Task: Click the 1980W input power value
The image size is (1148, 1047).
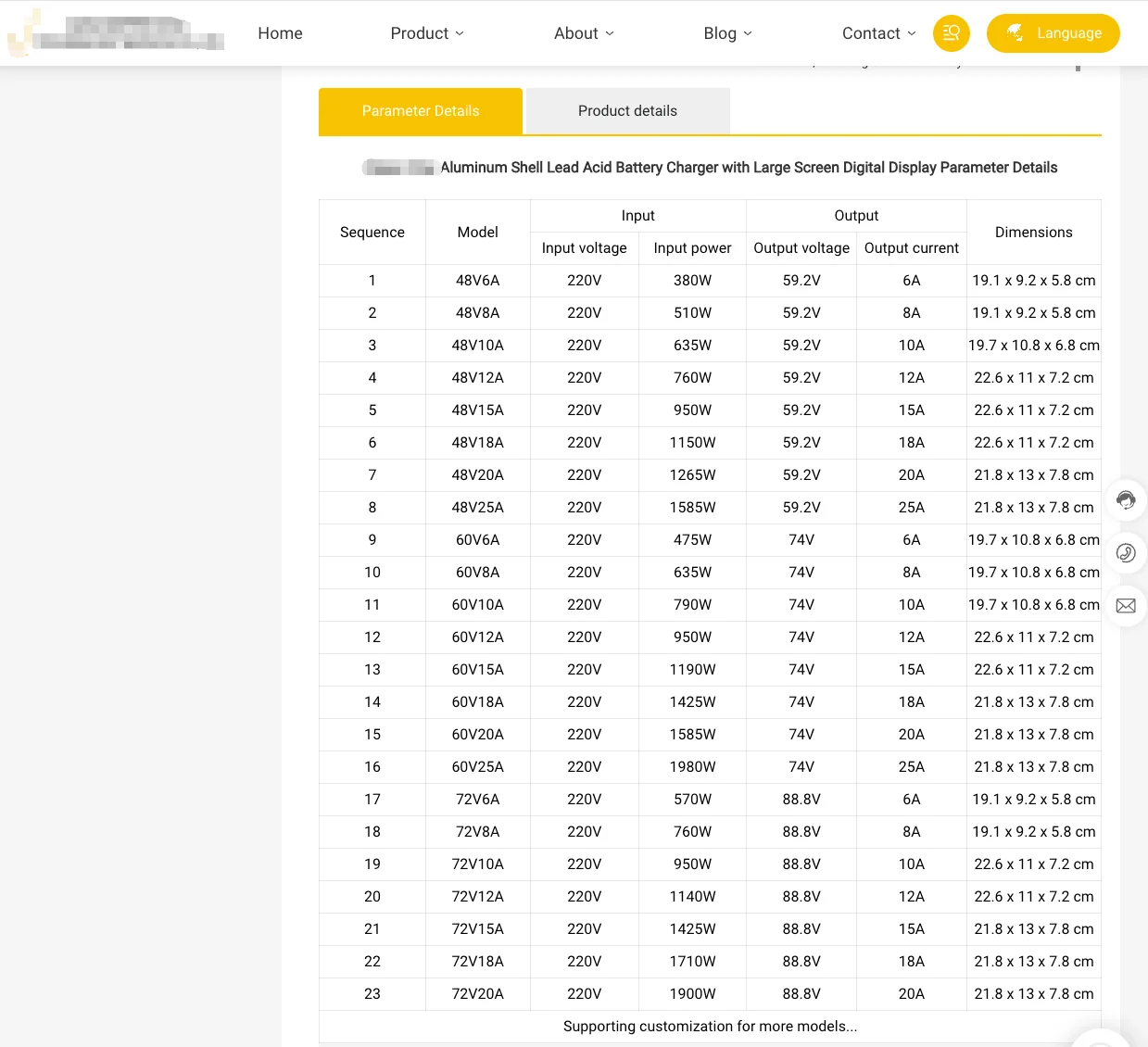Action: coord(692,767)
